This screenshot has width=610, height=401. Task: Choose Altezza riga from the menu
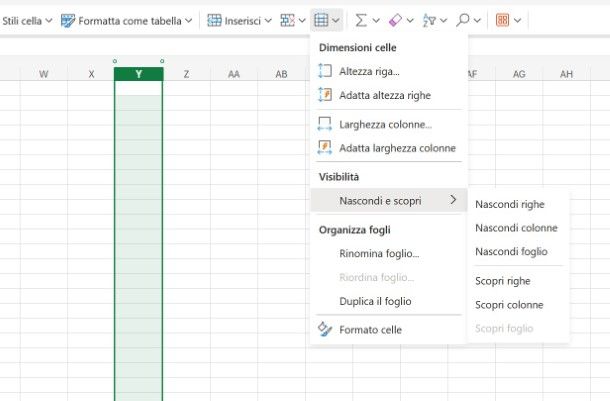(x=370, y=71)
